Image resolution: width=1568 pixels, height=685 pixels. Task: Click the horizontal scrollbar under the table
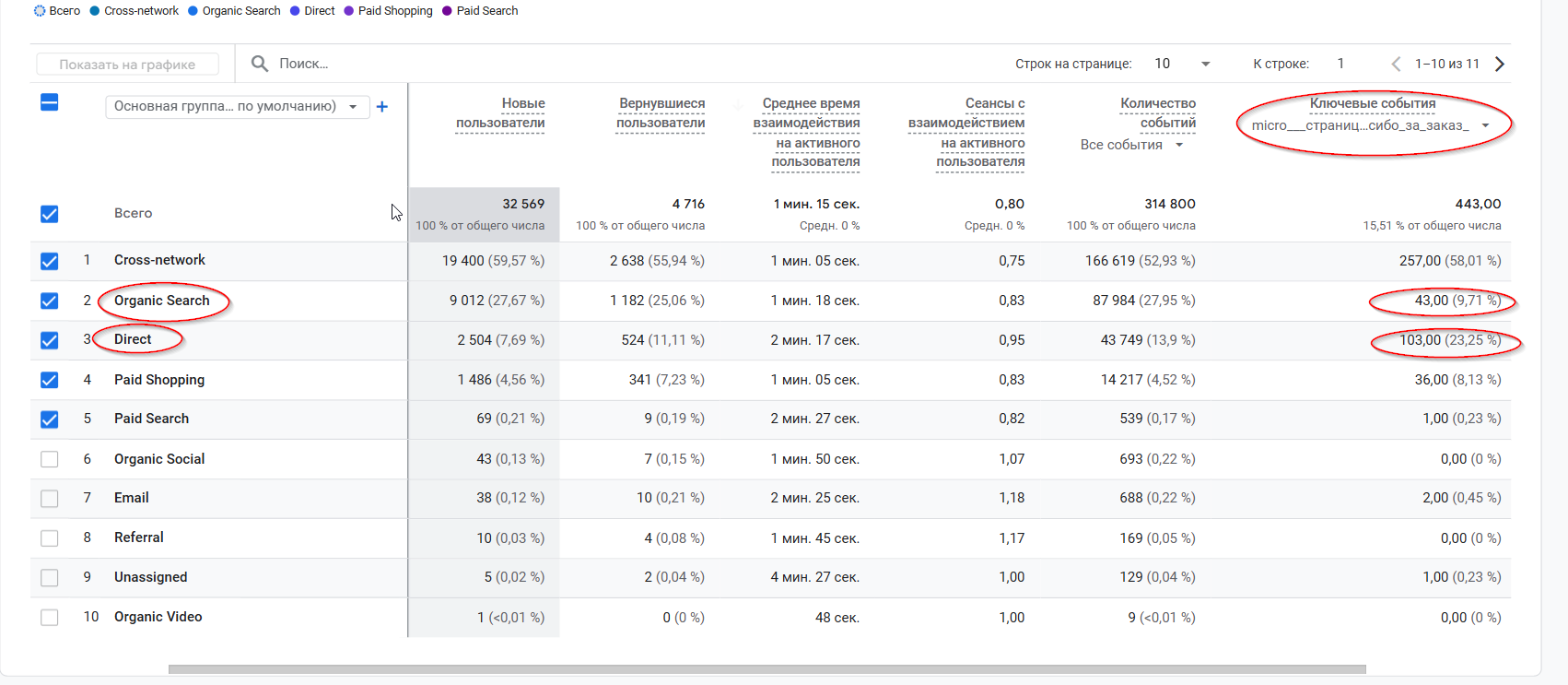click(x=766, y=669)
